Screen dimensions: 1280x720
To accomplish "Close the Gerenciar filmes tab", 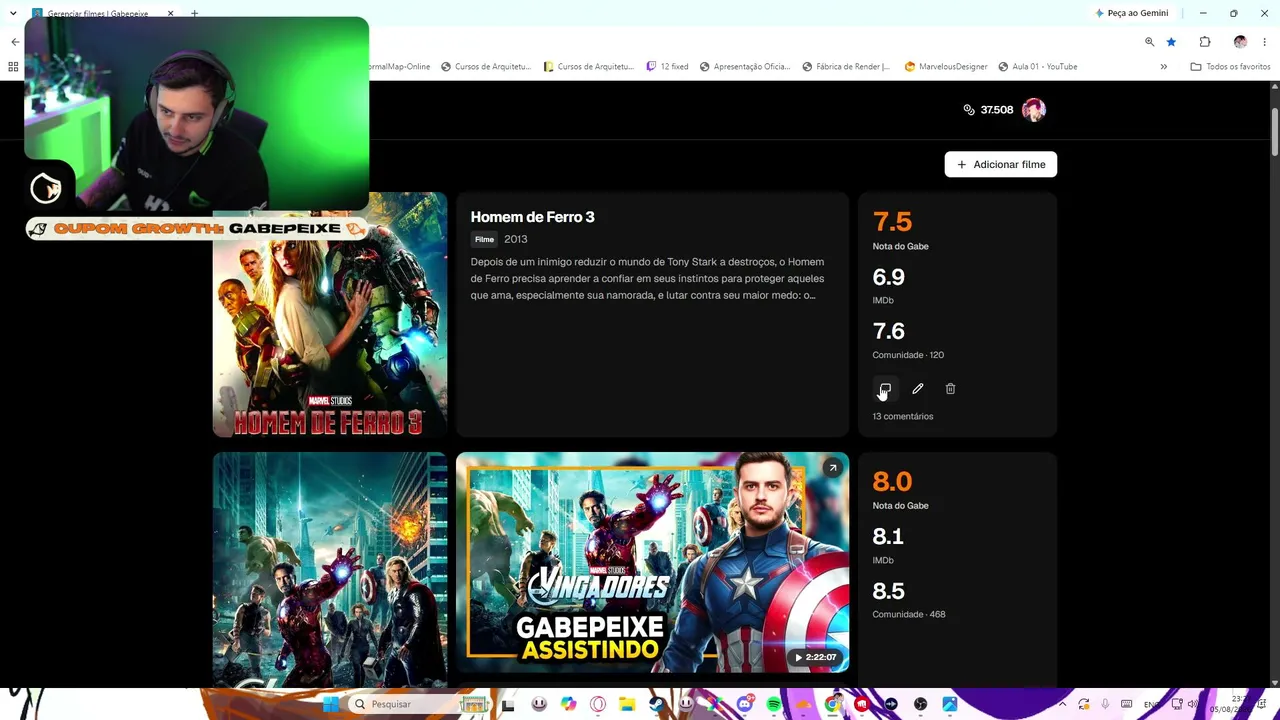I will [x=170, y=14].
